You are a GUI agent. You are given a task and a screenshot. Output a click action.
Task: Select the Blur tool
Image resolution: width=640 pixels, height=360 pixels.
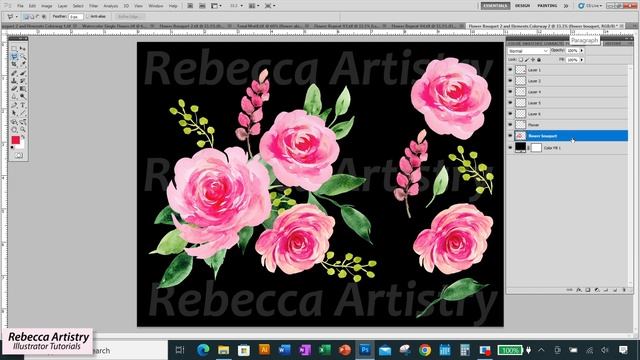14,97
